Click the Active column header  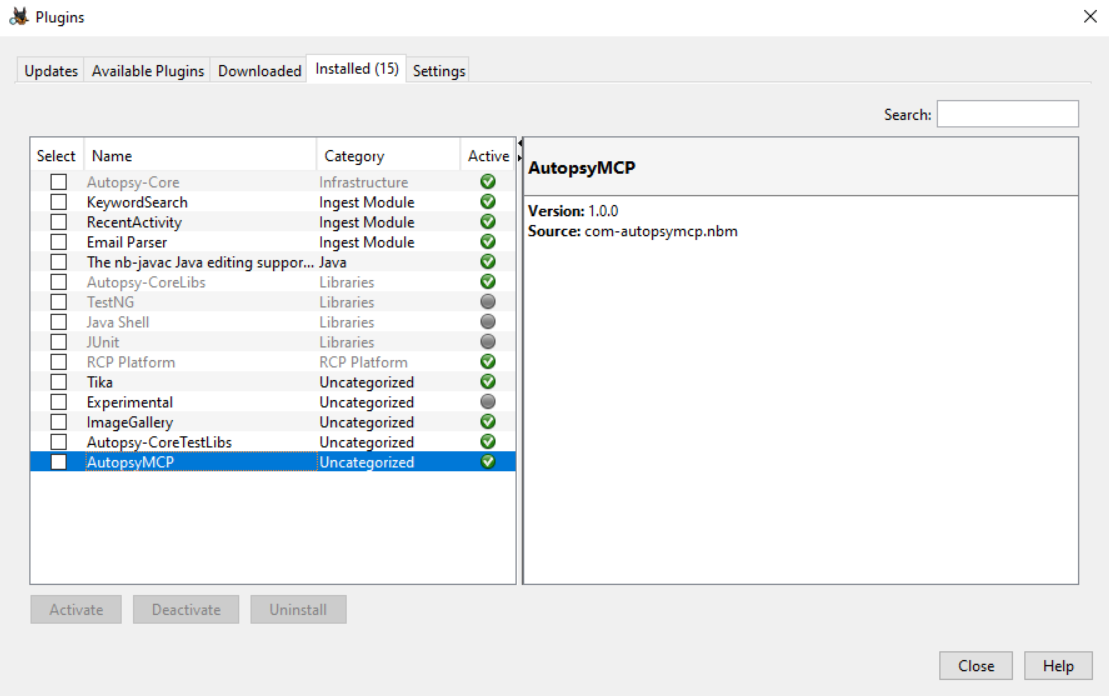pos(488,156)
